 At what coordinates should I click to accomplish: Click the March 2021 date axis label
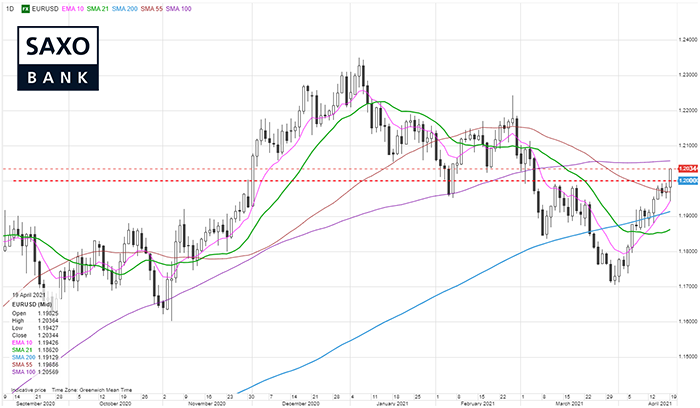tap(570, 404)
